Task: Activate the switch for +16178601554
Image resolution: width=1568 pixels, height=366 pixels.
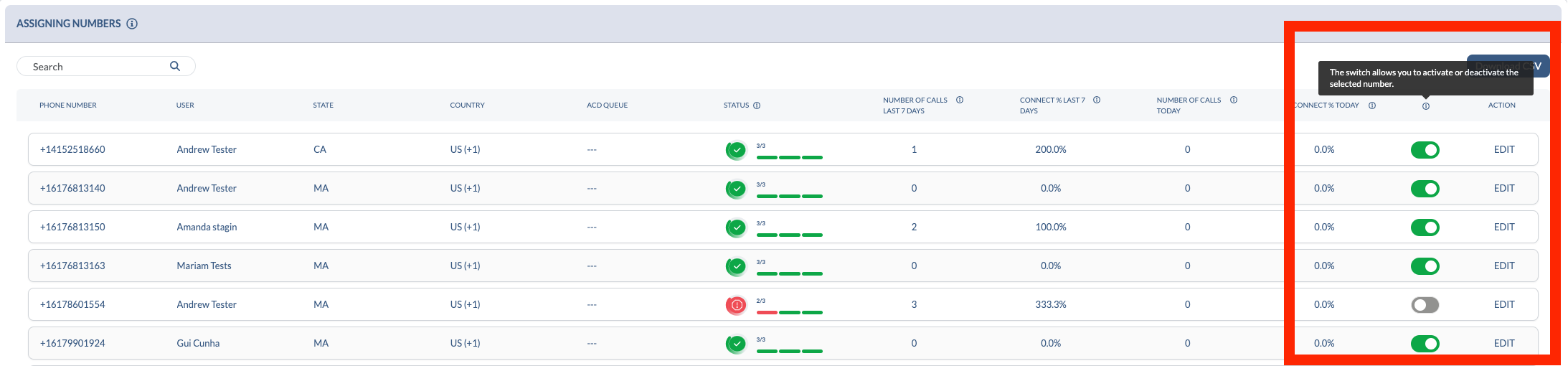Action: (x=1425, y=305)
